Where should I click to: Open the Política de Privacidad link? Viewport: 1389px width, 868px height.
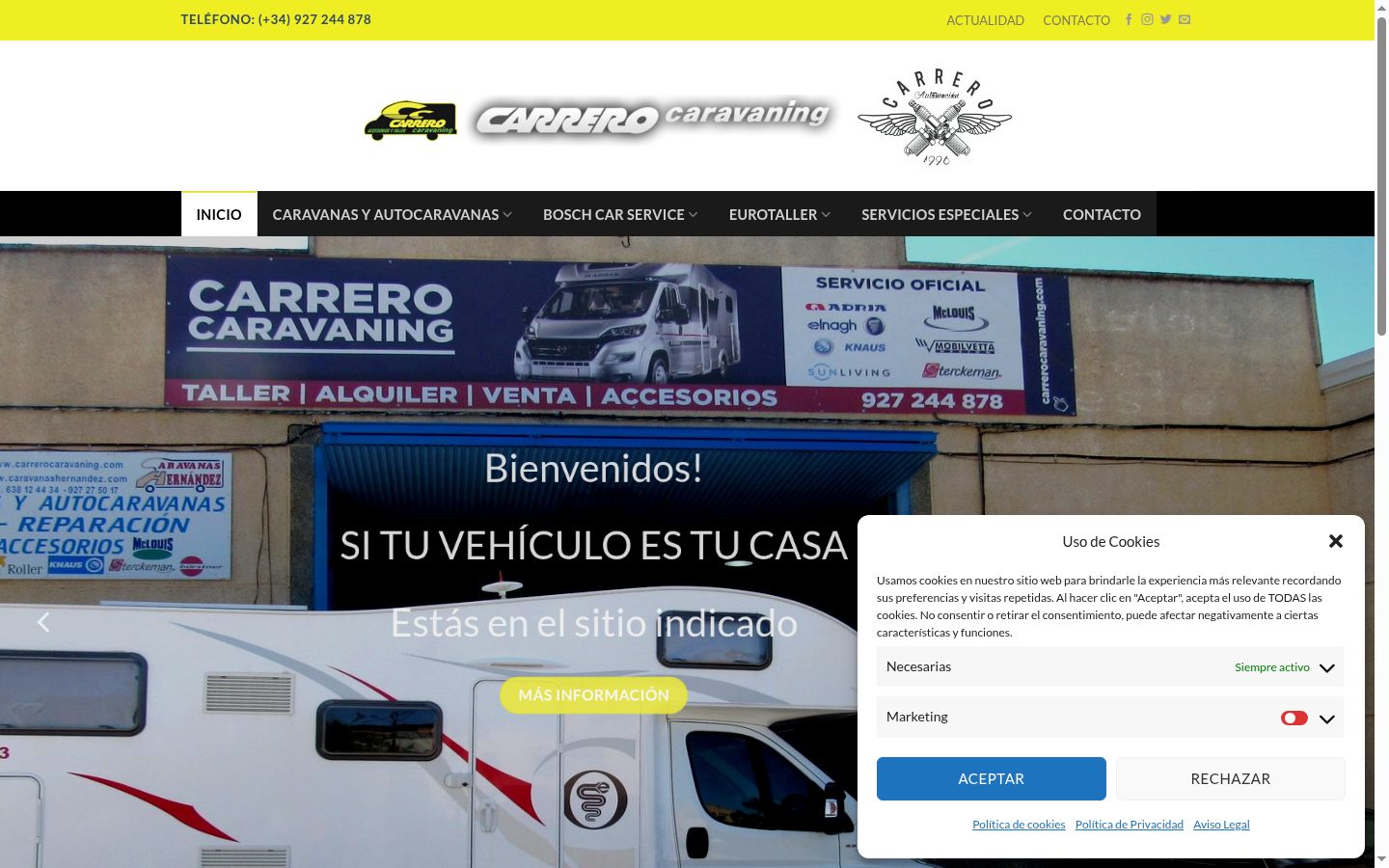1130,825
